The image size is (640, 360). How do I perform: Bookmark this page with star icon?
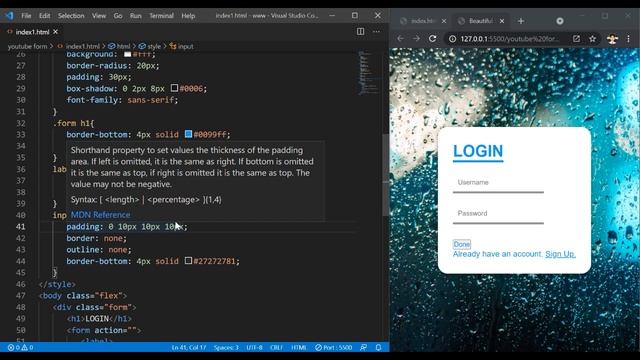click(x=593, y=39)
